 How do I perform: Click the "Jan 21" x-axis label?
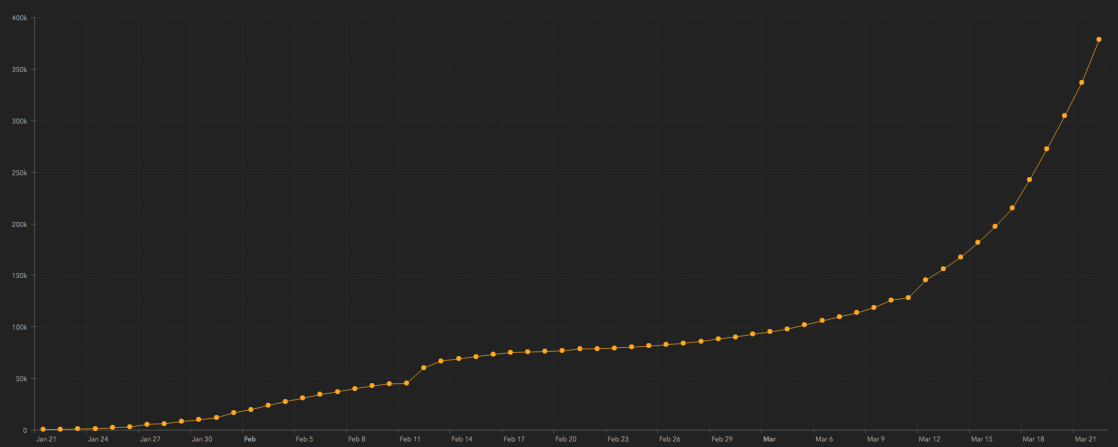point(46,439)
